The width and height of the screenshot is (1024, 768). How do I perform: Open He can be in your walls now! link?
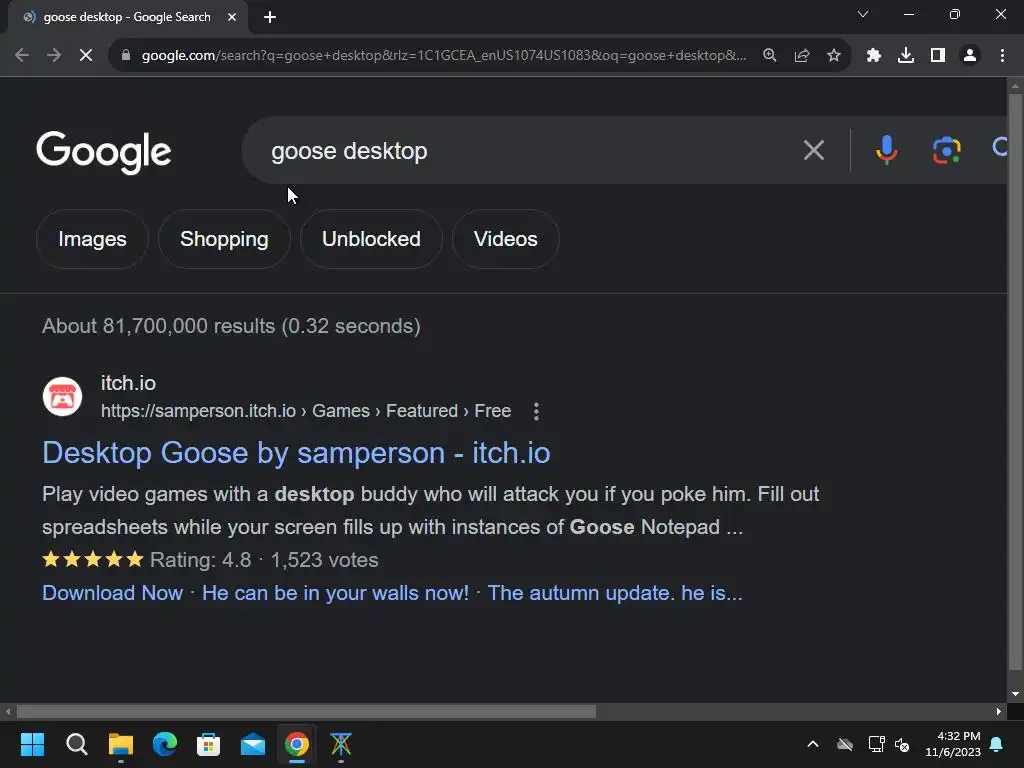coord(335,593)
